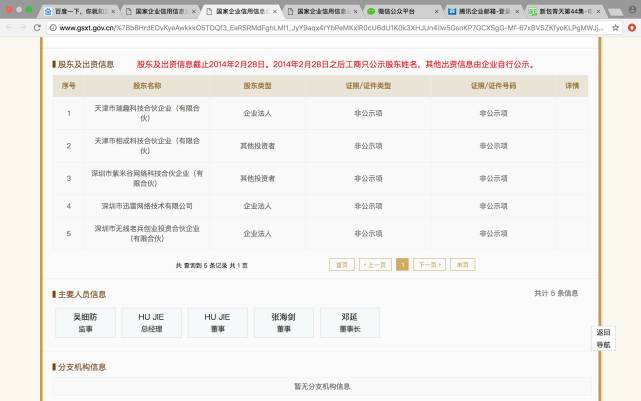Select shareholder 深圳市无线老兵创业投资合伙企业 in row 5
The image size is (641, 401).
pos(147,233)
